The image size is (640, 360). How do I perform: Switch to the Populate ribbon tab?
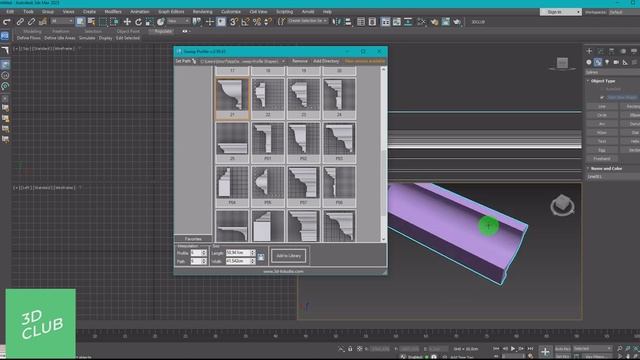point(163,31)
